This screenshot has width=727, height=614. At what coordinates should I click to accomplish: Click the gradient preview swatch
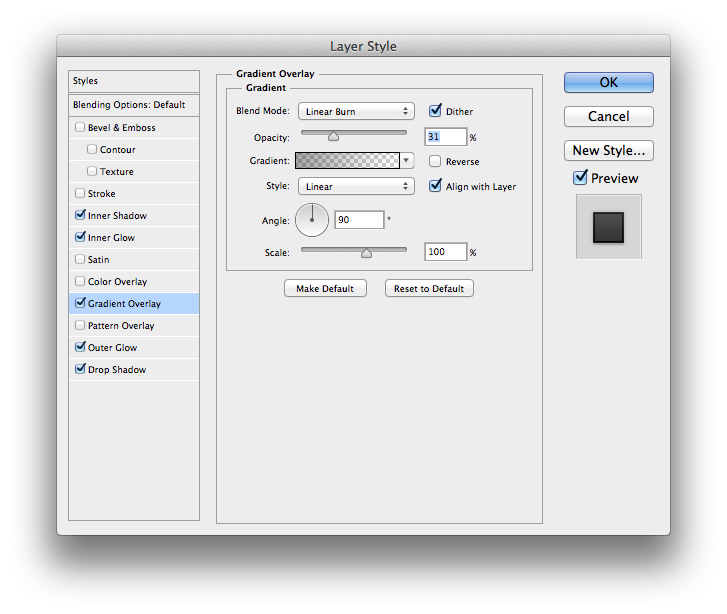coord(347,160)
